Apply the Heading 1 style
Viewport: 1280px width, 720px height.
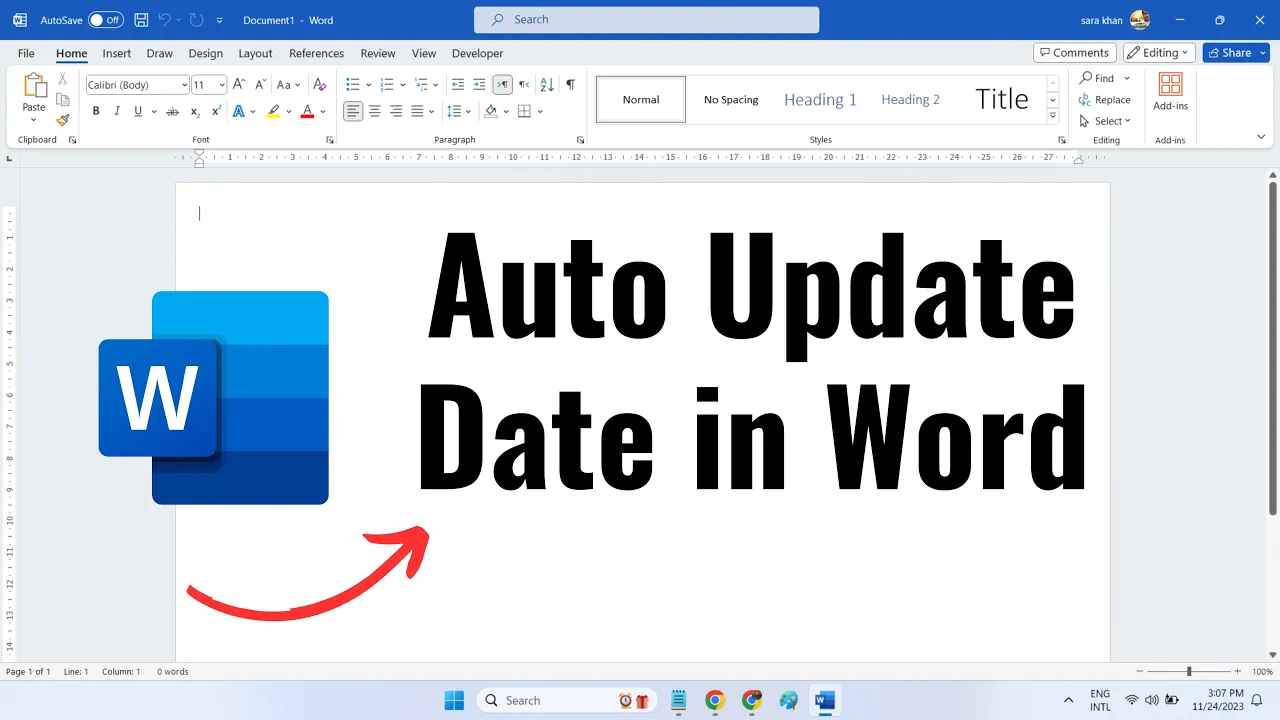tap(821, 99)
